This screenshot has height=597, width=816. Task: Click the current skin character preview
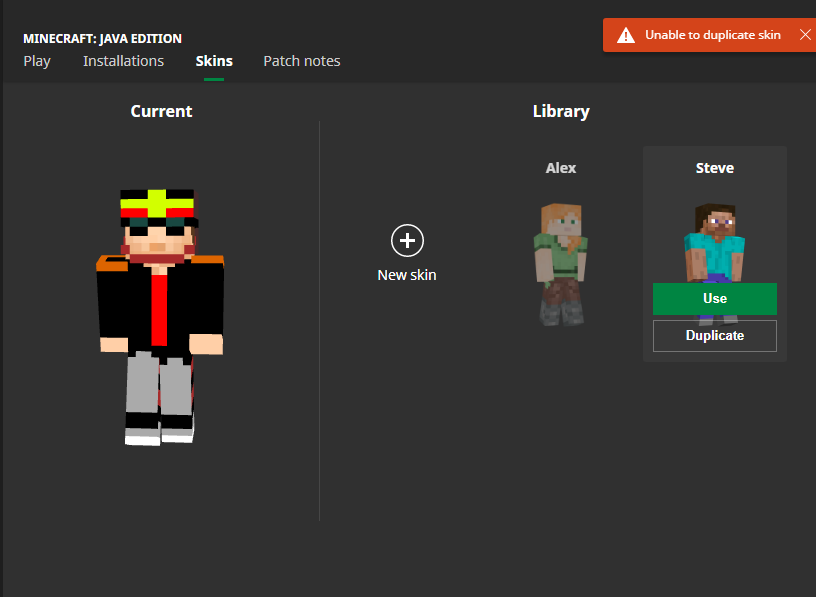point(160,317)
